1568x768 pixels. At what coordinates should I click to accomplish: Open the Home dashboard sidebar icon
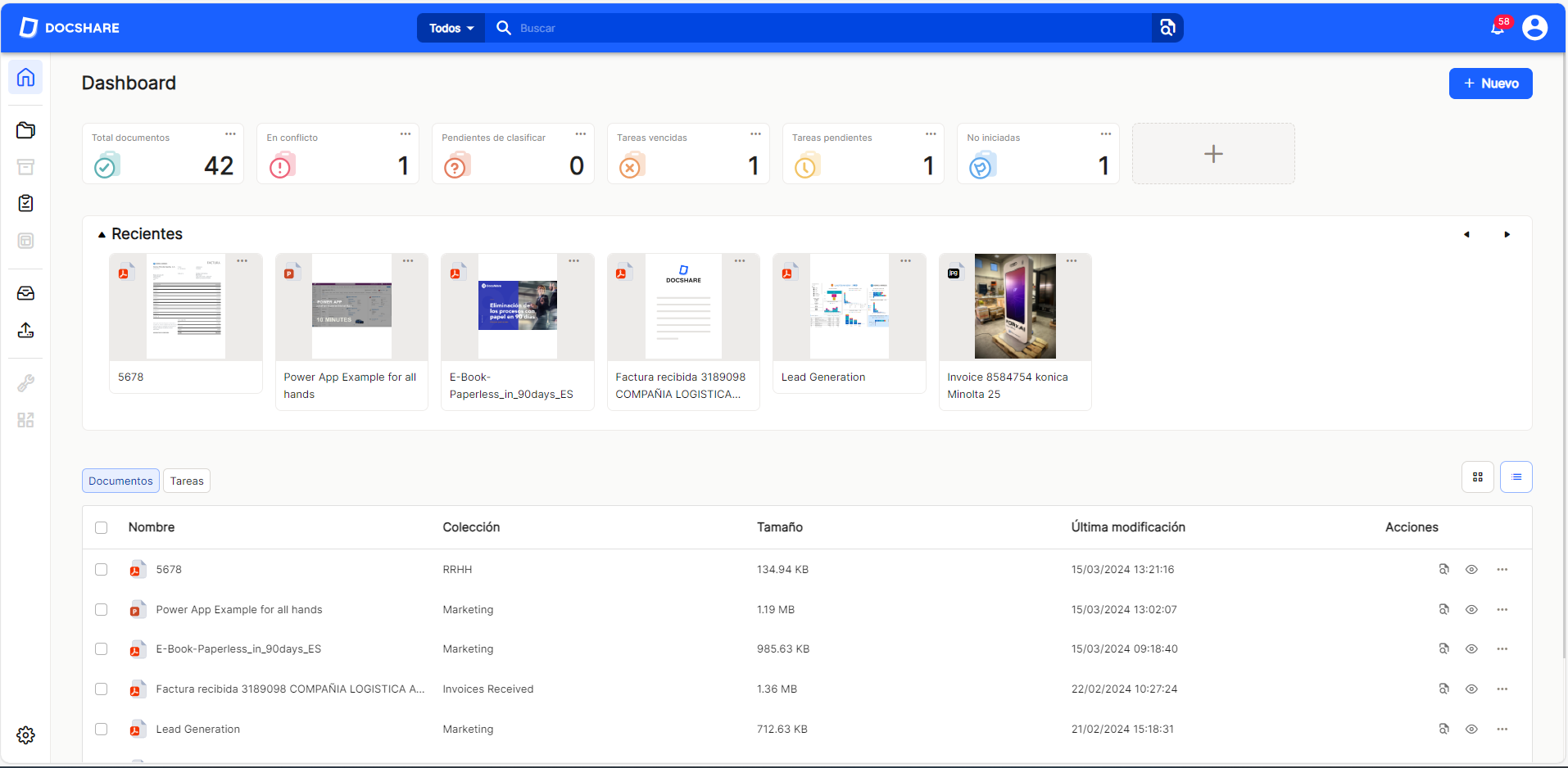pyautogui.click(x=25, y=78)
